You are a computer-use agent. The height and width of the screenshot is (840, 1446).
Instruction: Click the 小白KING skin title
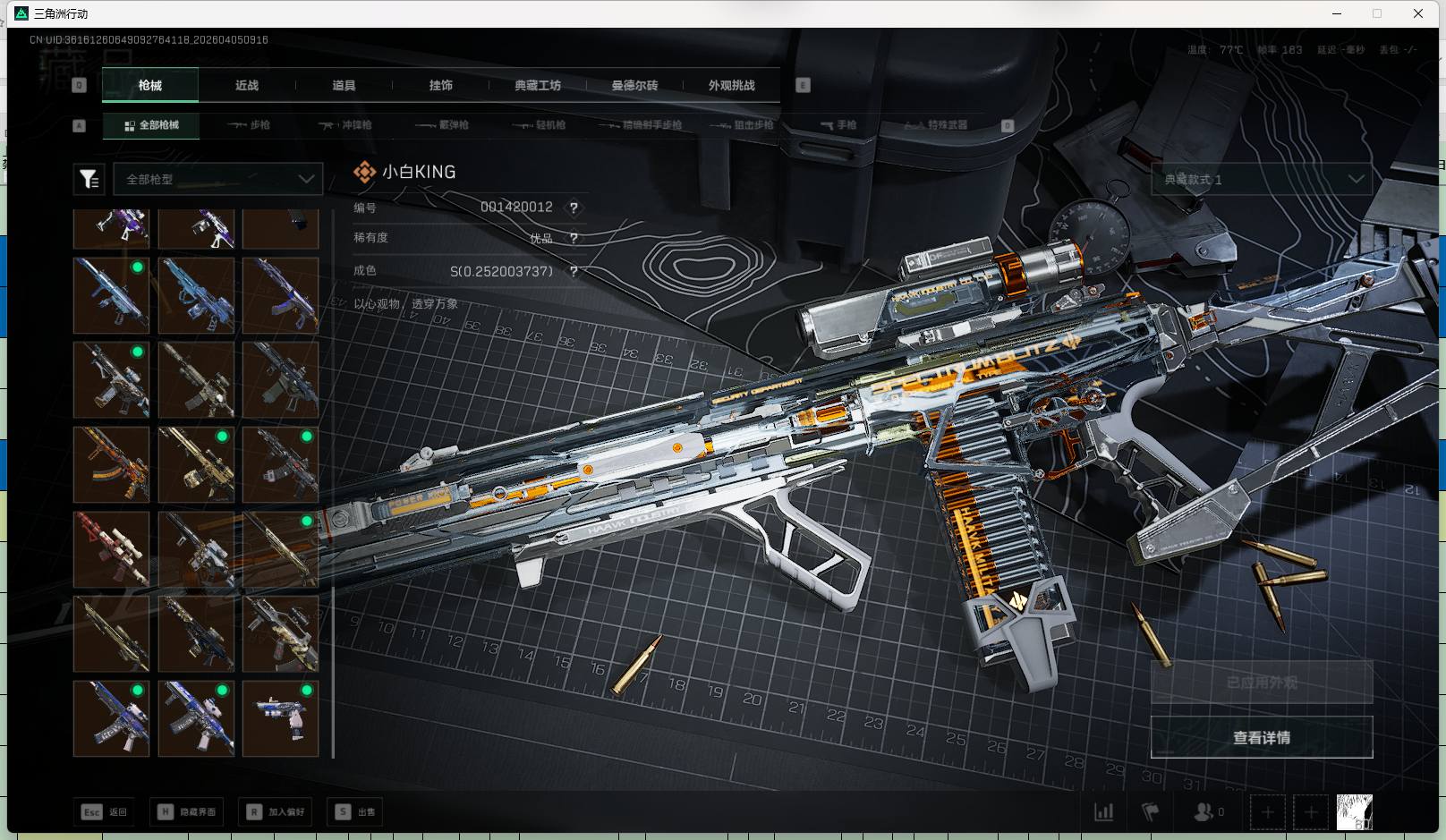419,172
